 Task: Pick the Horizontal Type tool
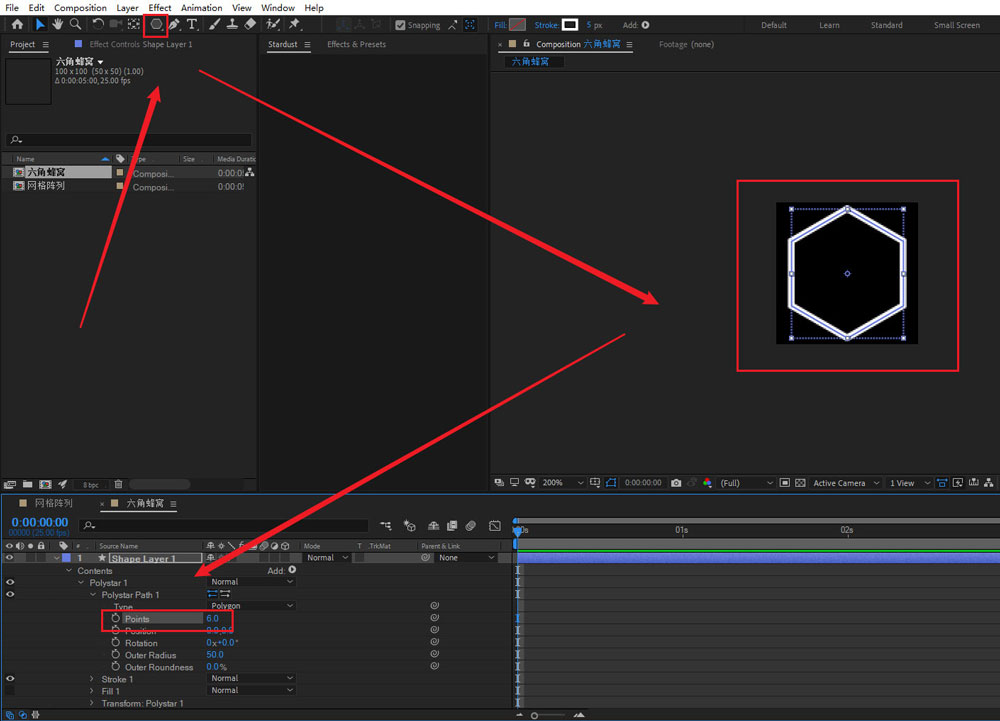[x=192, y=24]
